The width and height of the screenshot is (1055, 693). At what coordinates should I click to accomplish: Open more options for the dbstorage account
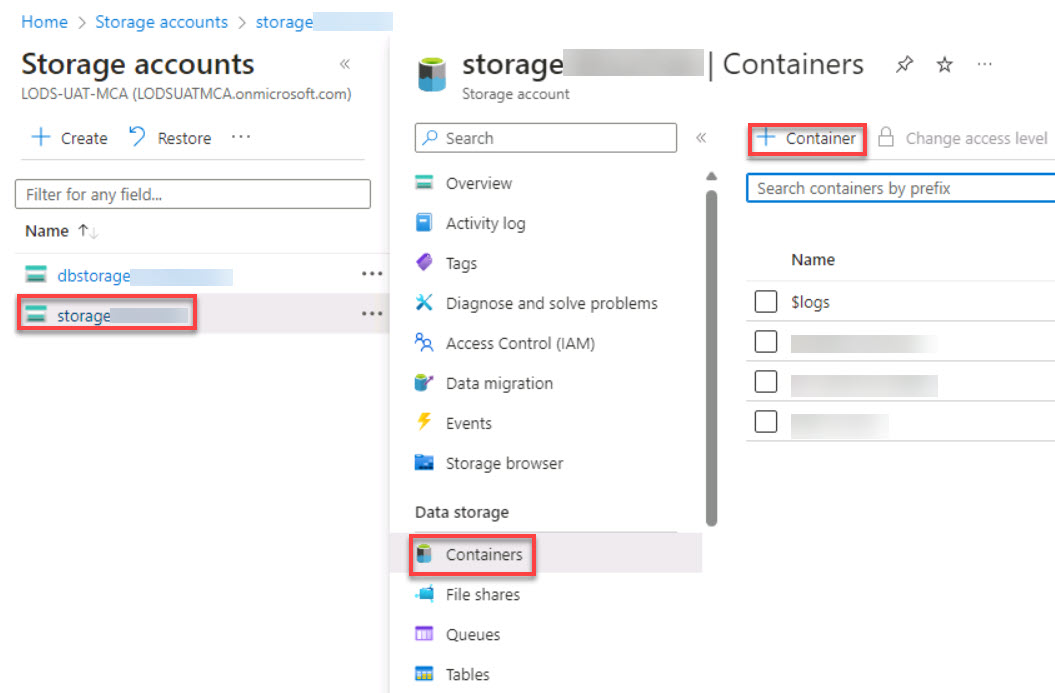click(372, 273)
